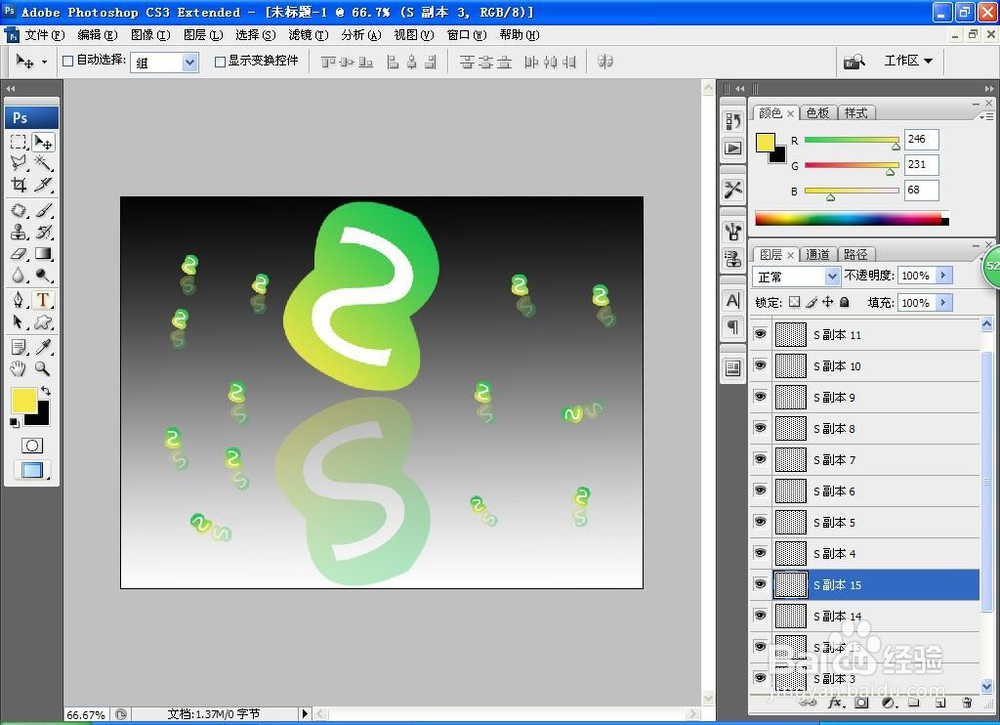
Task: Select the Rectangular Marquee tool
Action: pos(18,142)
